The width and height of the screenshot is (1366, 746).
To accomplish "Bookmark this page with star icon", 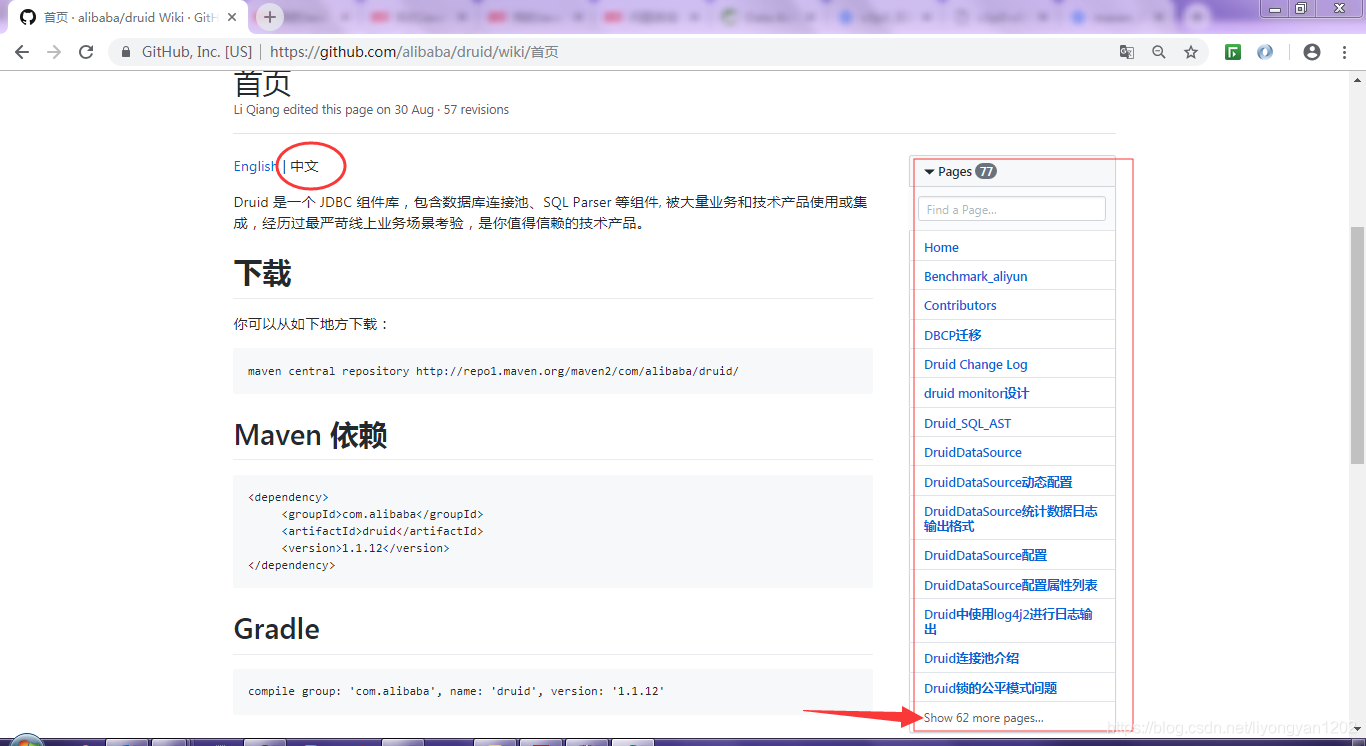I will click(x=1191, y=52).
